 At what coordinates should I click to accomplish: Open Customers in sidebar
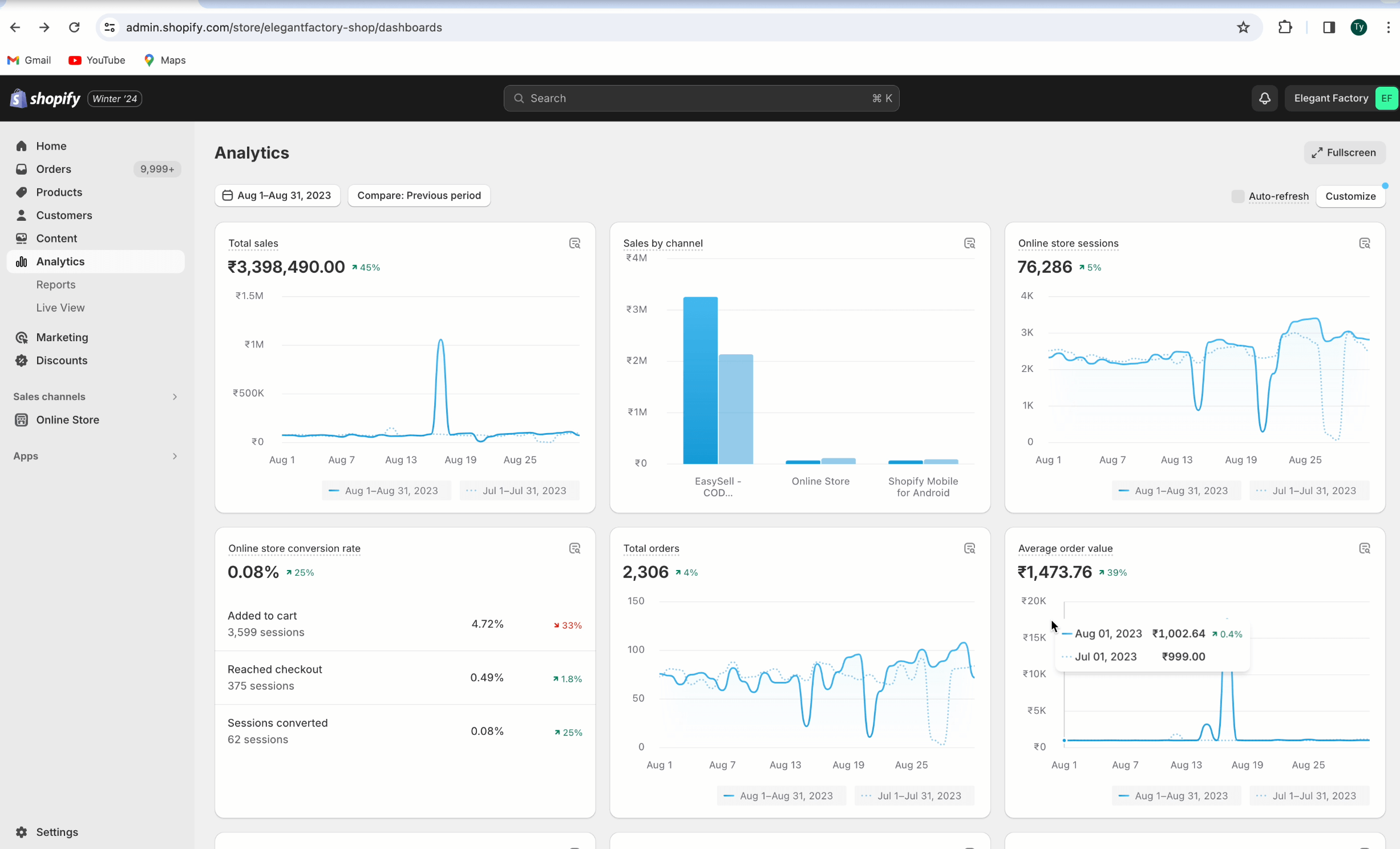coord(96,215)
